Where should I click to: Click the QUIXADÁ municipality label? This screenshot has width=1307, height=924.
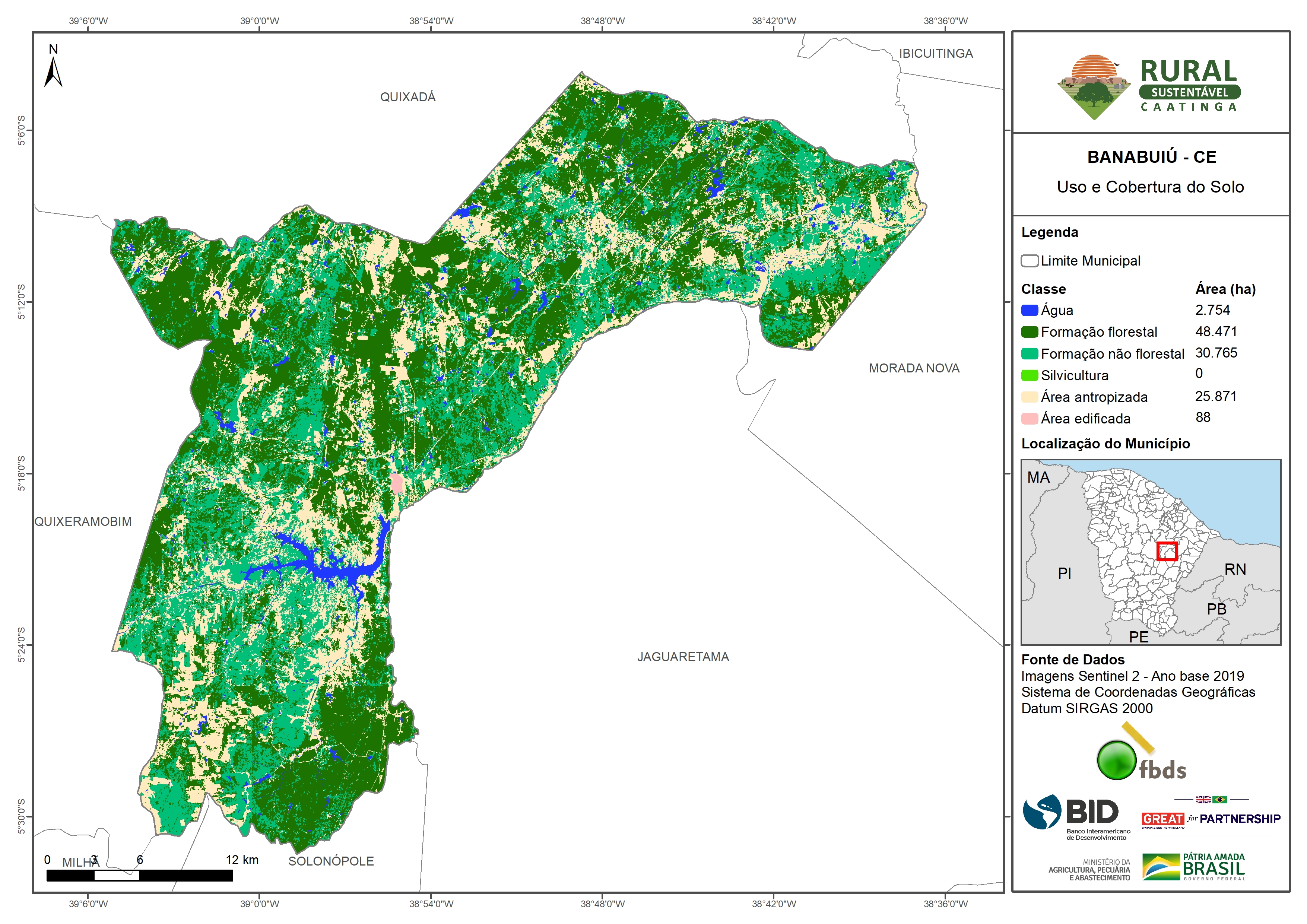[407, 97]
